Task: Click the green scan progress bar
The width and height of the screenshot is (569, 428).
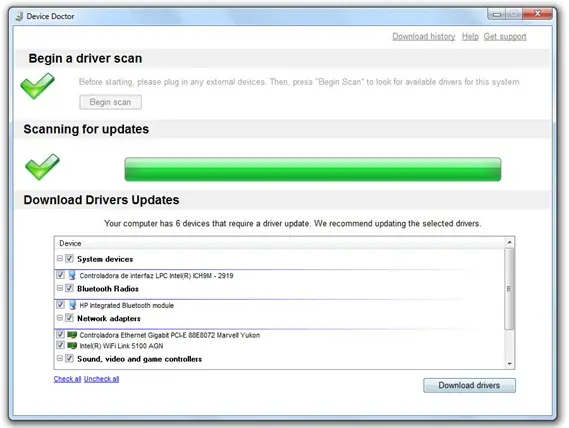Action: coord(312,169)
